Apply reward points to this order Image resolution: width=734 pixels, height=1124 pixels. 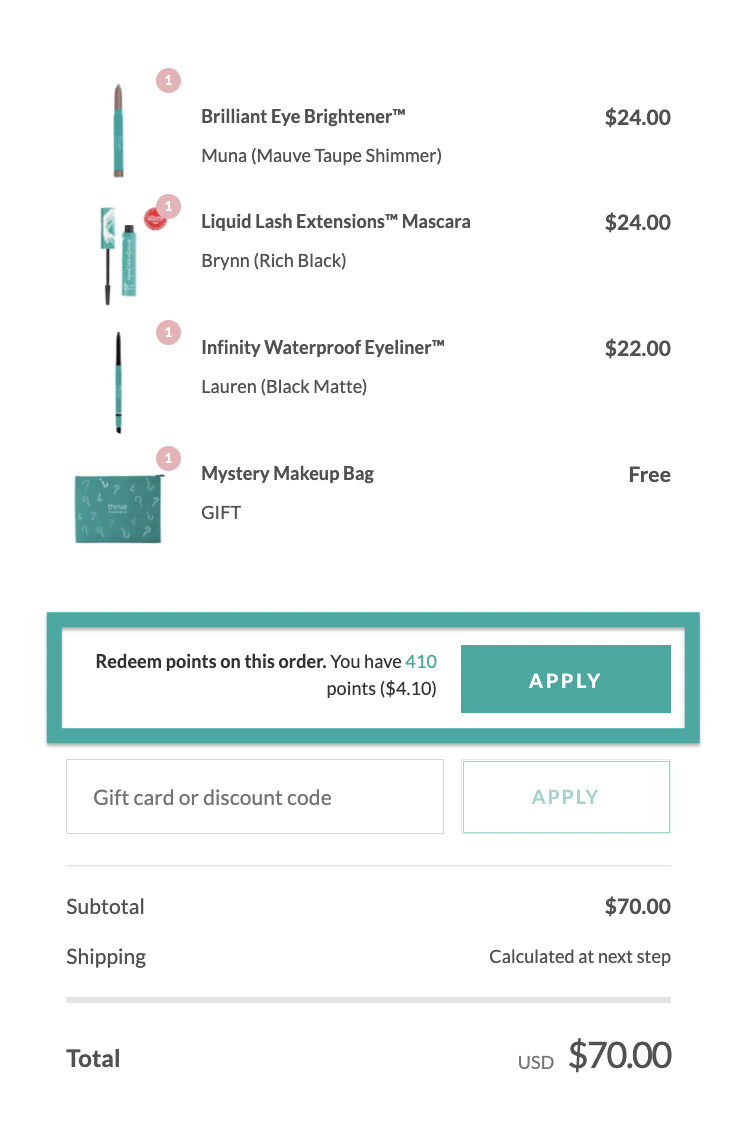coord(566,679)
